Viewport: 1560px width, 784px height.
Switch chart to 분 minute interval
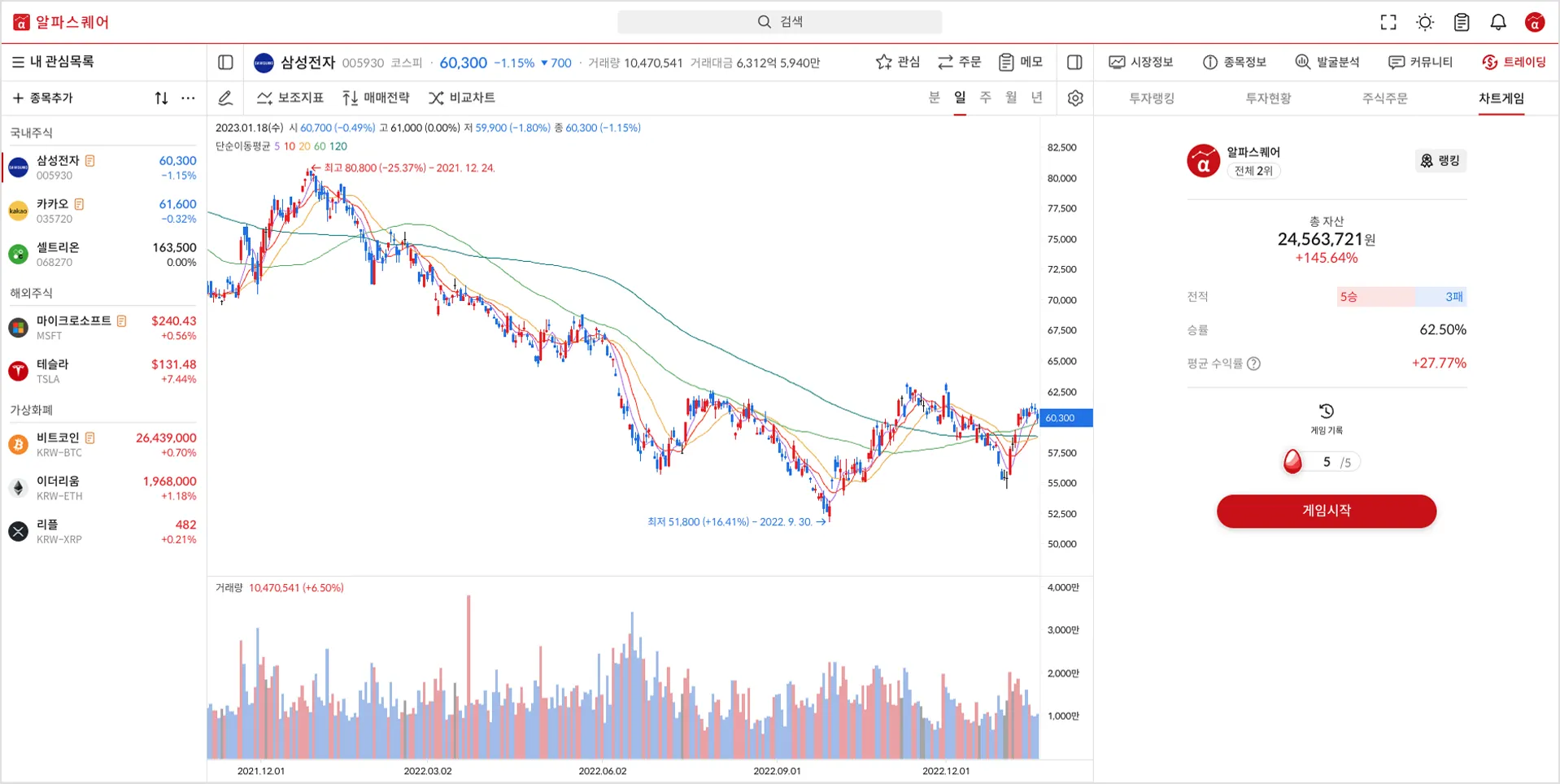point(935,98)
